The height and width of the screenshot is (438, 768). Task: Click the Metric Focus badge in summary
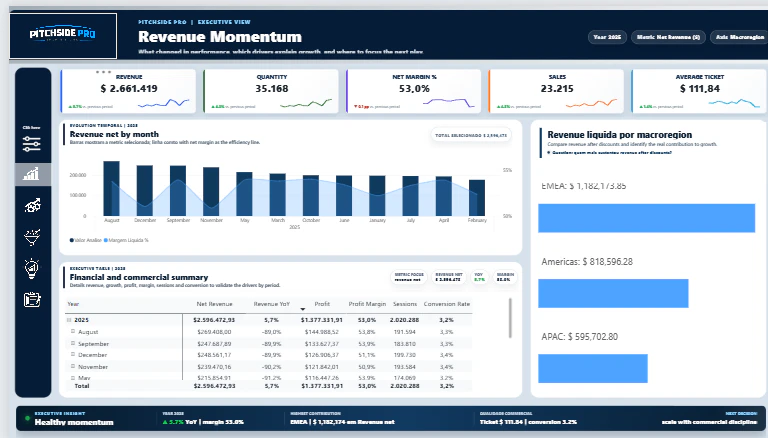coord(408,277)
